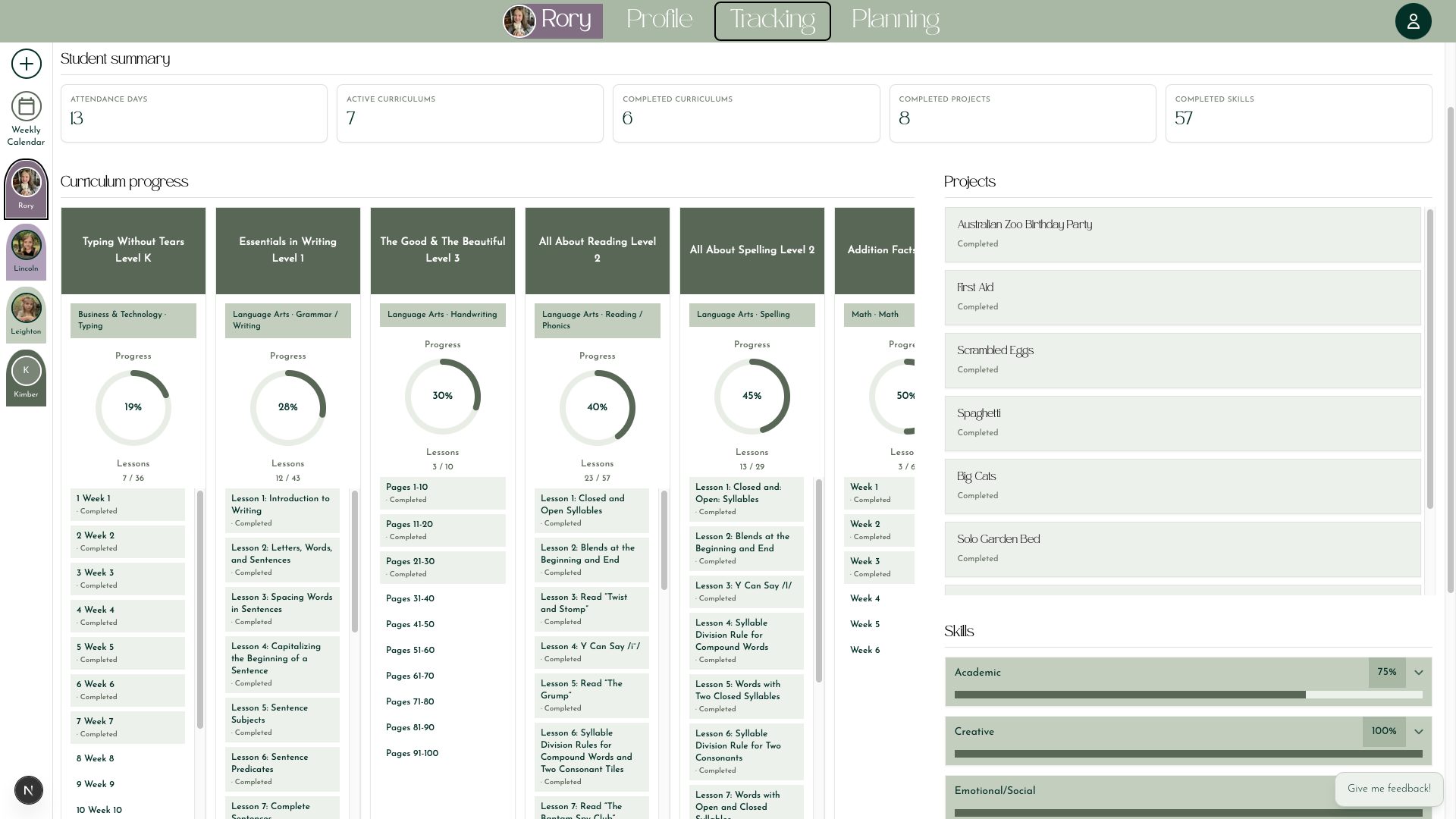Select lesson 1 Week 1 in Typing

127,504
